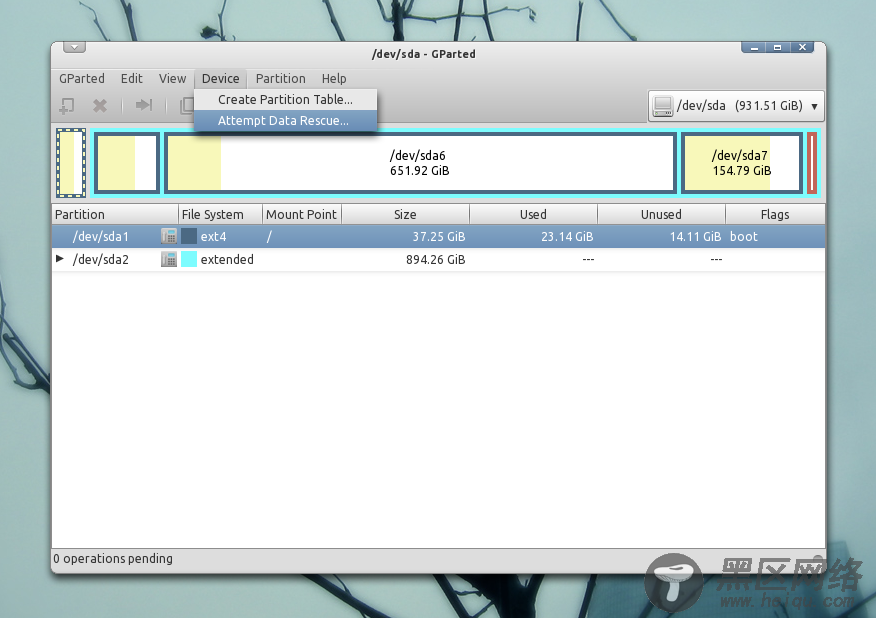Open the Help menu
Image resolution: width=876 pixels, height=618 pixels.
[x=334, y=79]
